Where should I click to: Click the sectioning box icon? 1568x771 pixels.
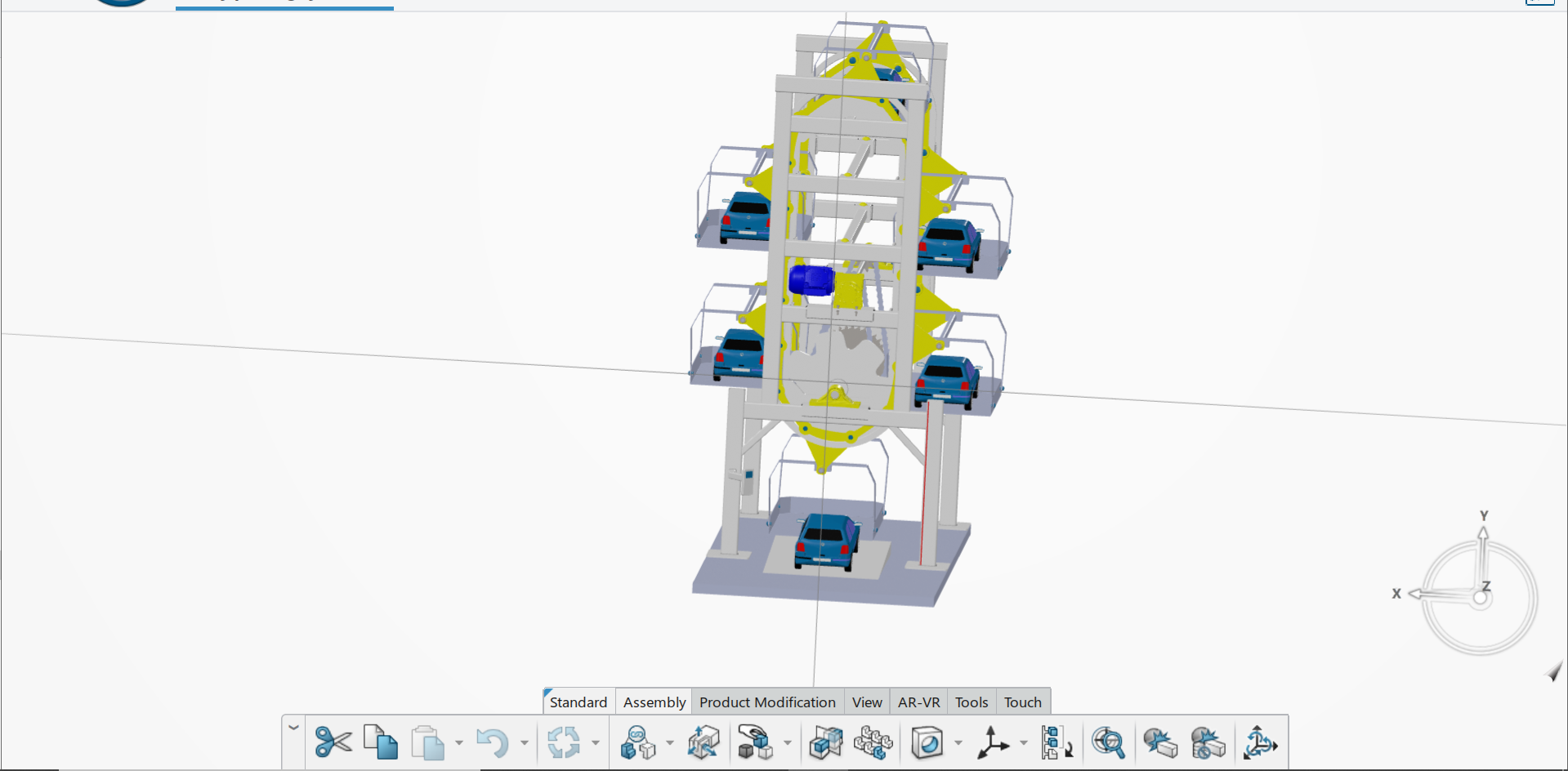coord(927,743)
